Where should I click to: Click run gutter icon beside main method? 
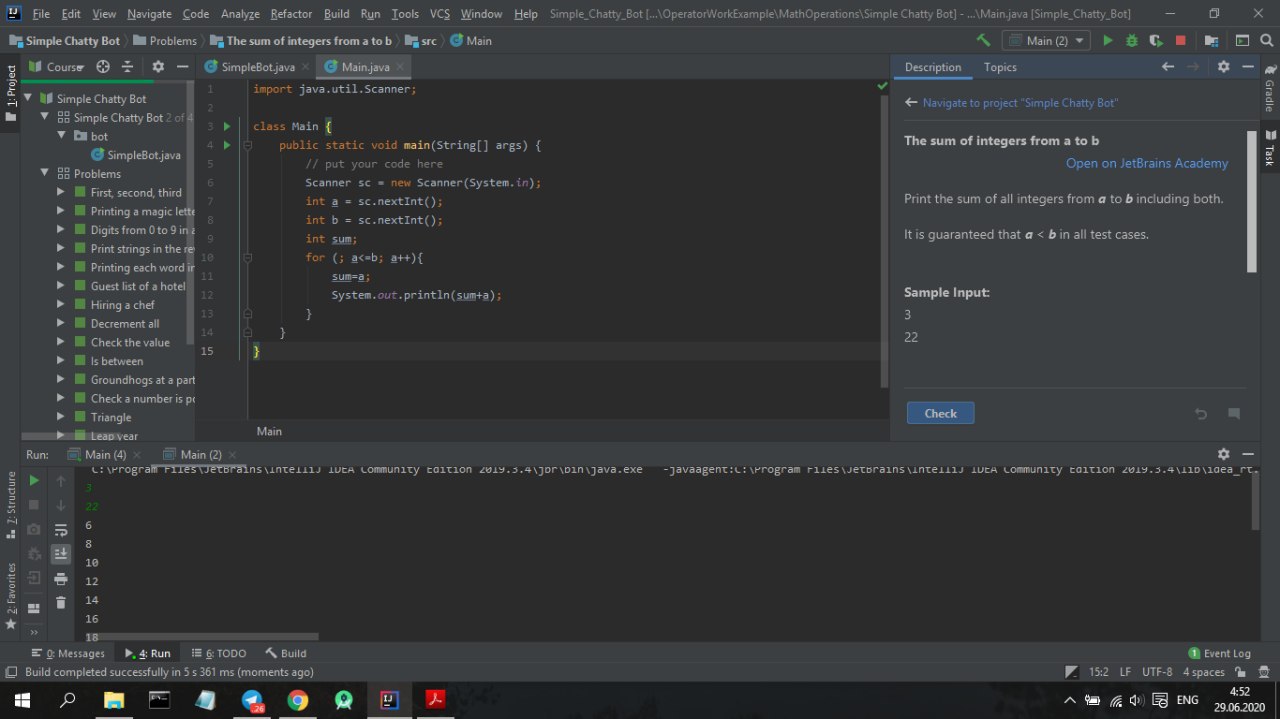point(227,145)
